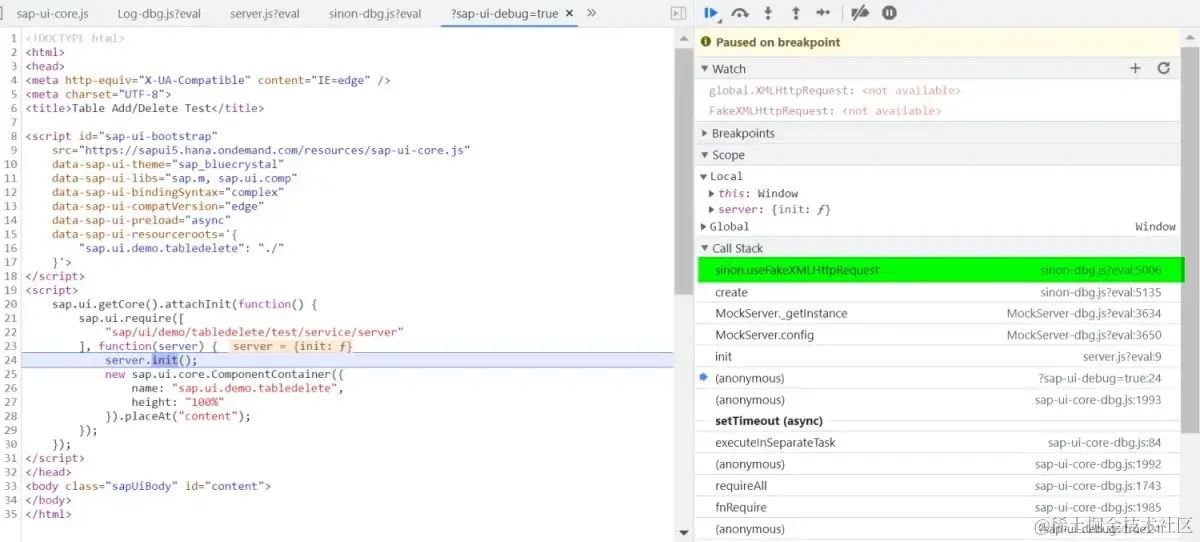
Task: Select sinon.useFakeXMLHttpRequest call stack frame
Action: (x=940, y=270)
